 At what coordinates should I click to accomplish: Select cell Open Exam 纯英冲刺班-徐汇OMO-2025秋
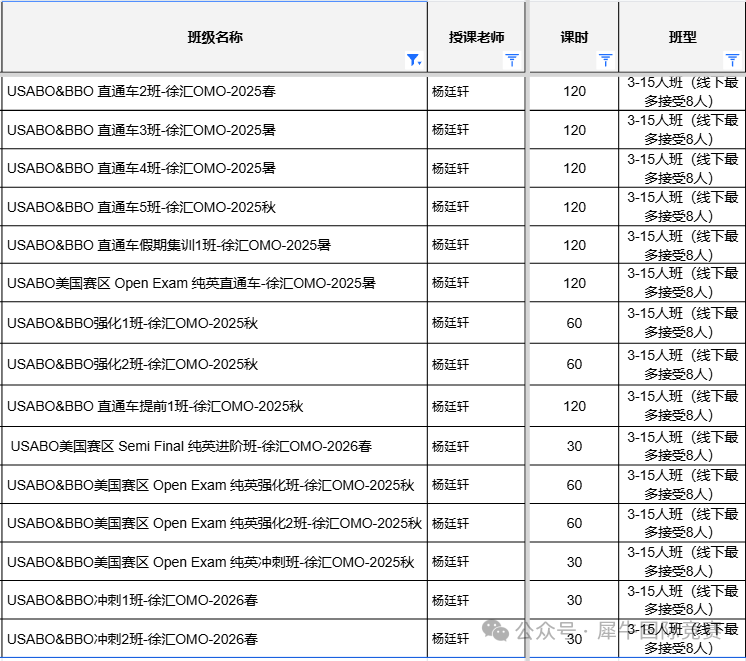coord(215,562)
